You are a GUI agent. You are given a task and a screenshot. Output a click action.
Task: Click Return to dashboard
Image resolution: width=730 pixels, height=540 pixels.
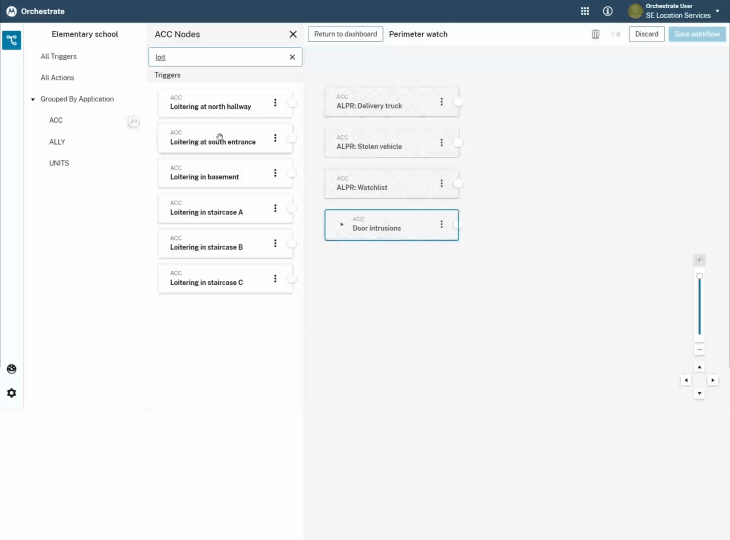[345, 34]
